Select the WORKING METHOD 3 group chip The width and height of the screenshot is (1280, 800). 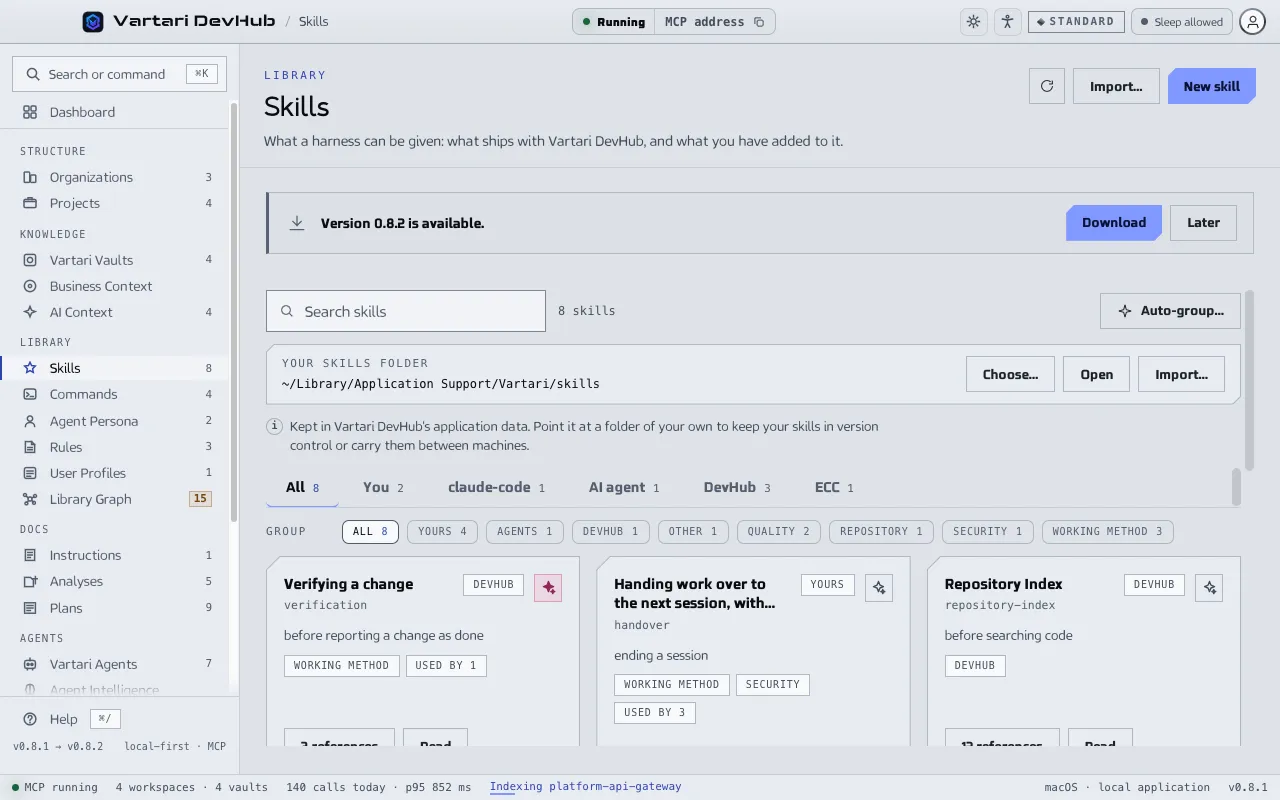(1107, 532)
